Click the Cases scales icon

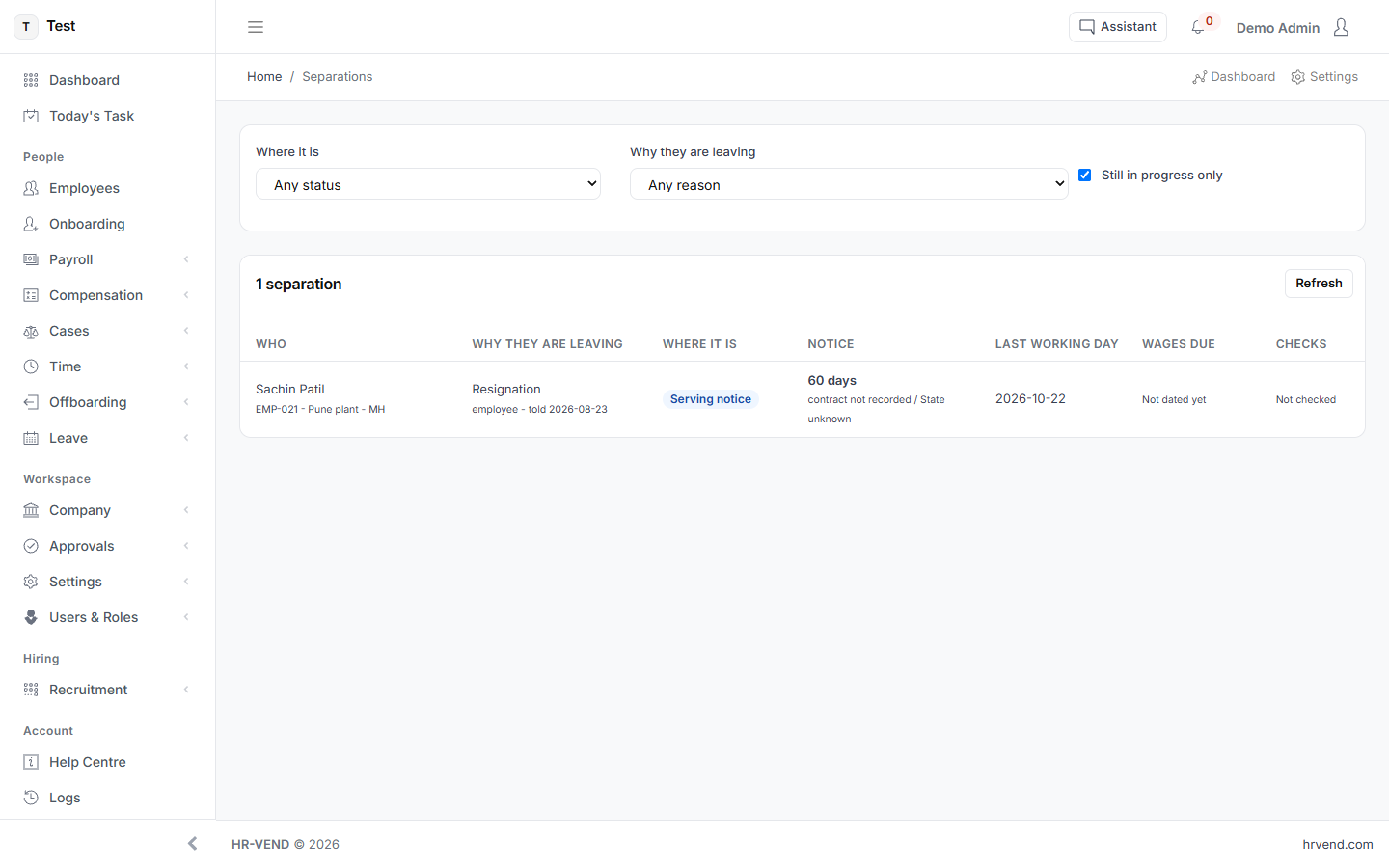(31, 331)
